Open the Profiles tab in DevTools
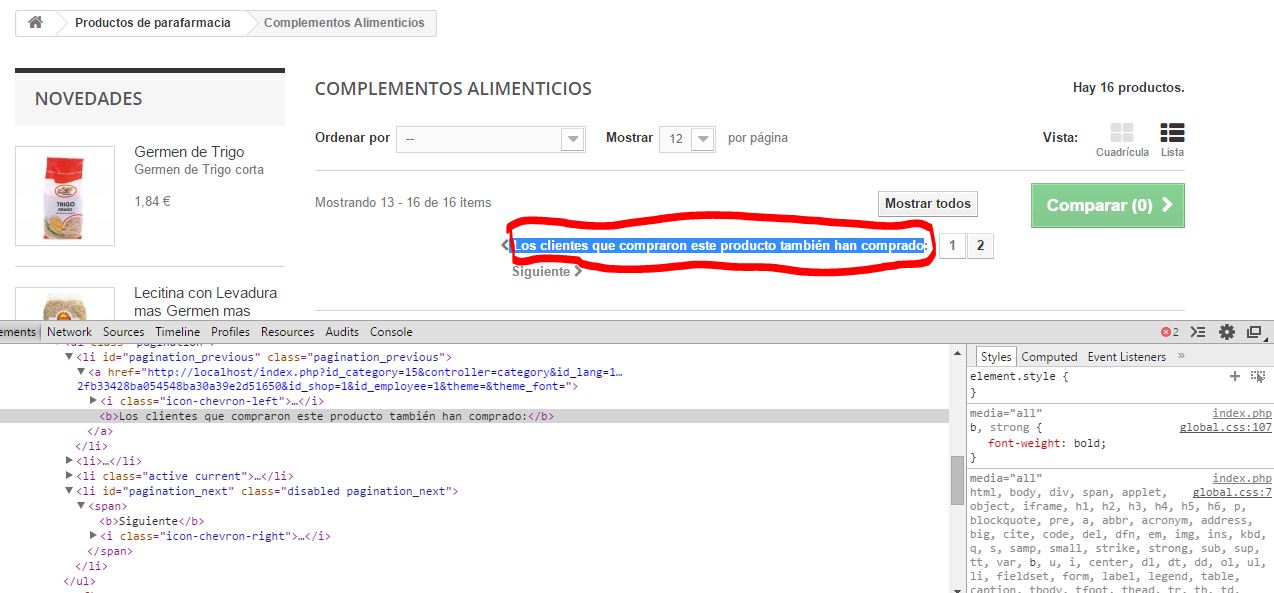 pos(230,332)
